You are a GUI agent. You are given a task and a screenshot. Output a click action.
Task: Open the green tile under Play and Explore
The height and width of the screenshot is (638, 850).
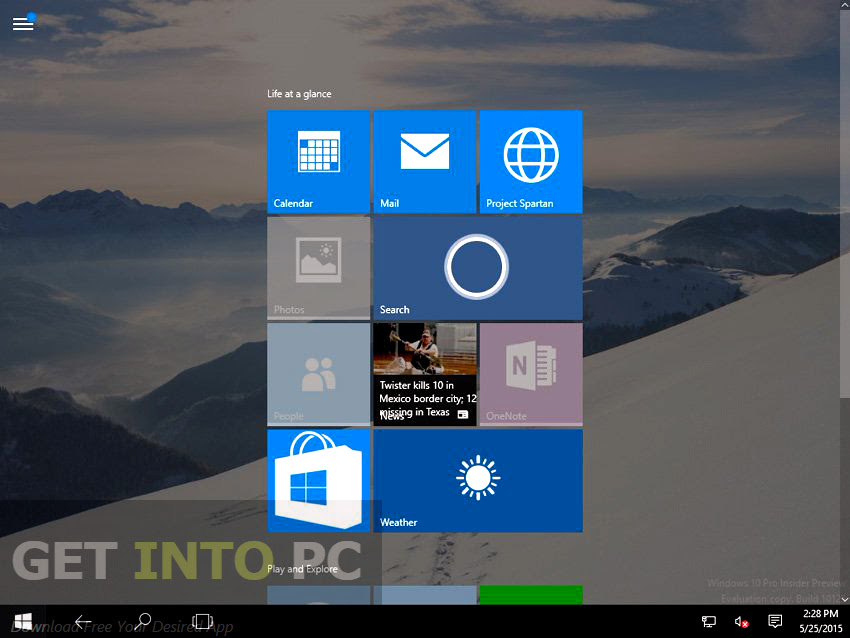pyautogui.click(x=531, y=595)
